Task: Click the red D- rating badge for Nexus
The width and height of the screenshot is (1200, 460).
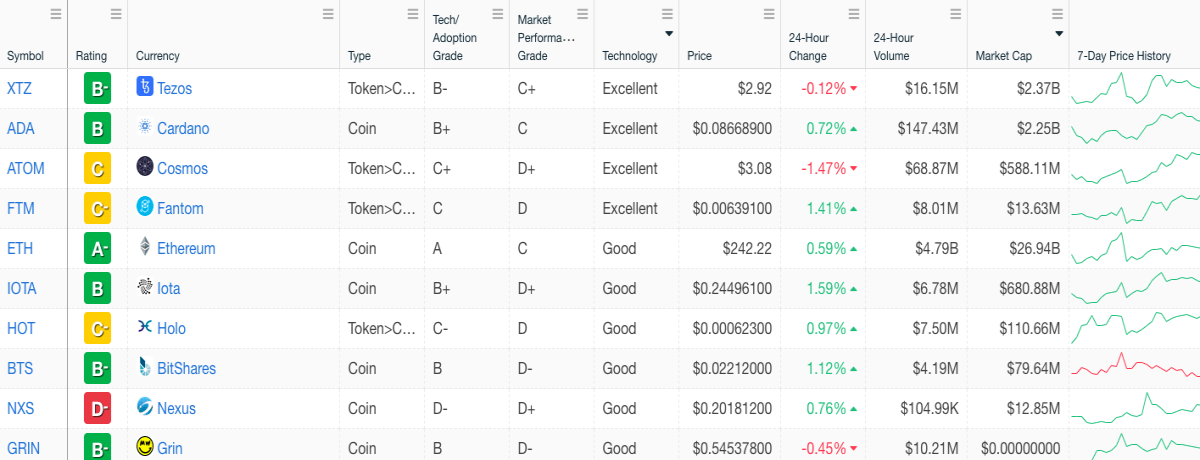Action: tap(97, 408)
